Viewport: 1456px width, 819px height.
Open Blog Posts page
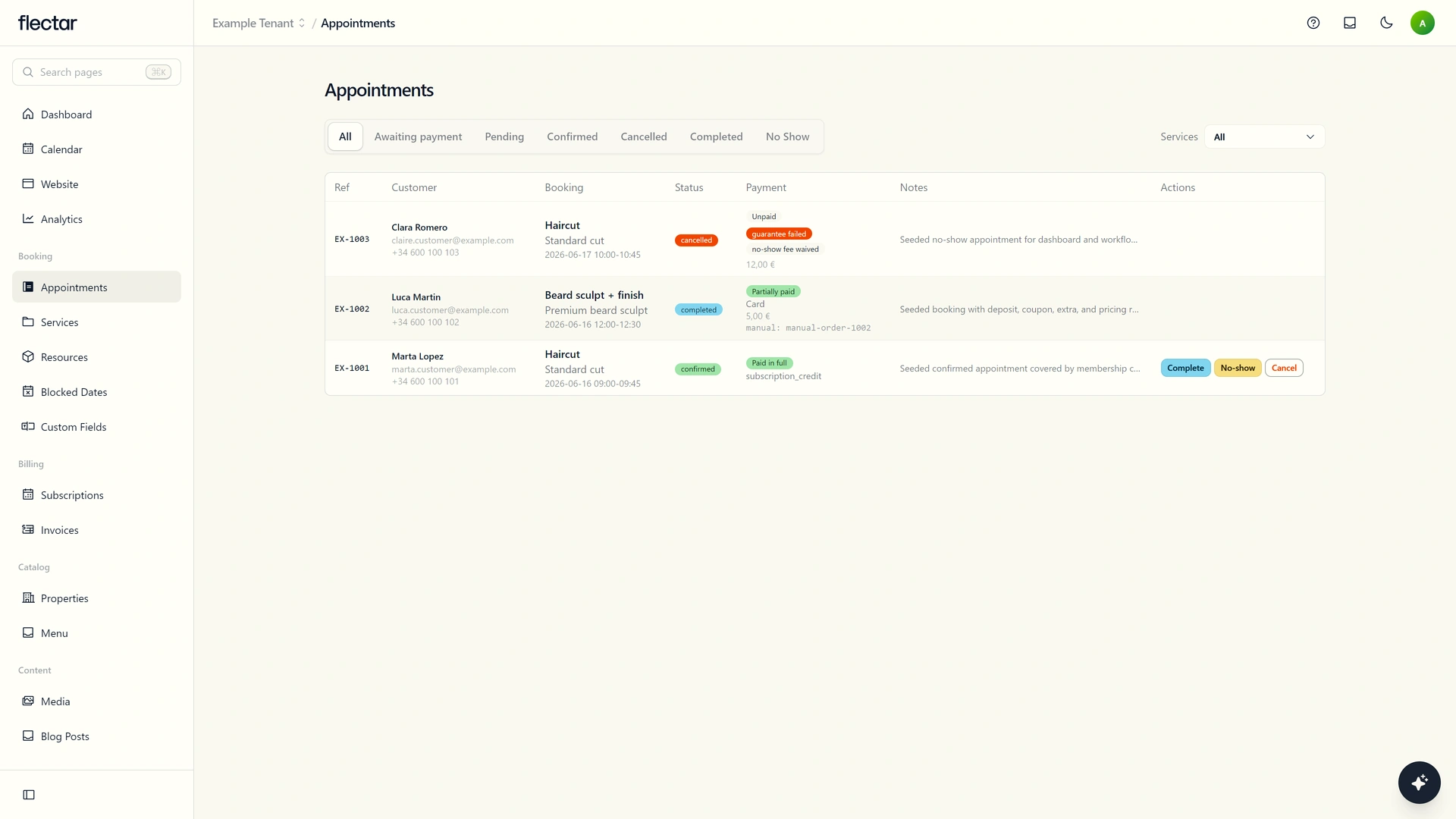coord(96,736)
